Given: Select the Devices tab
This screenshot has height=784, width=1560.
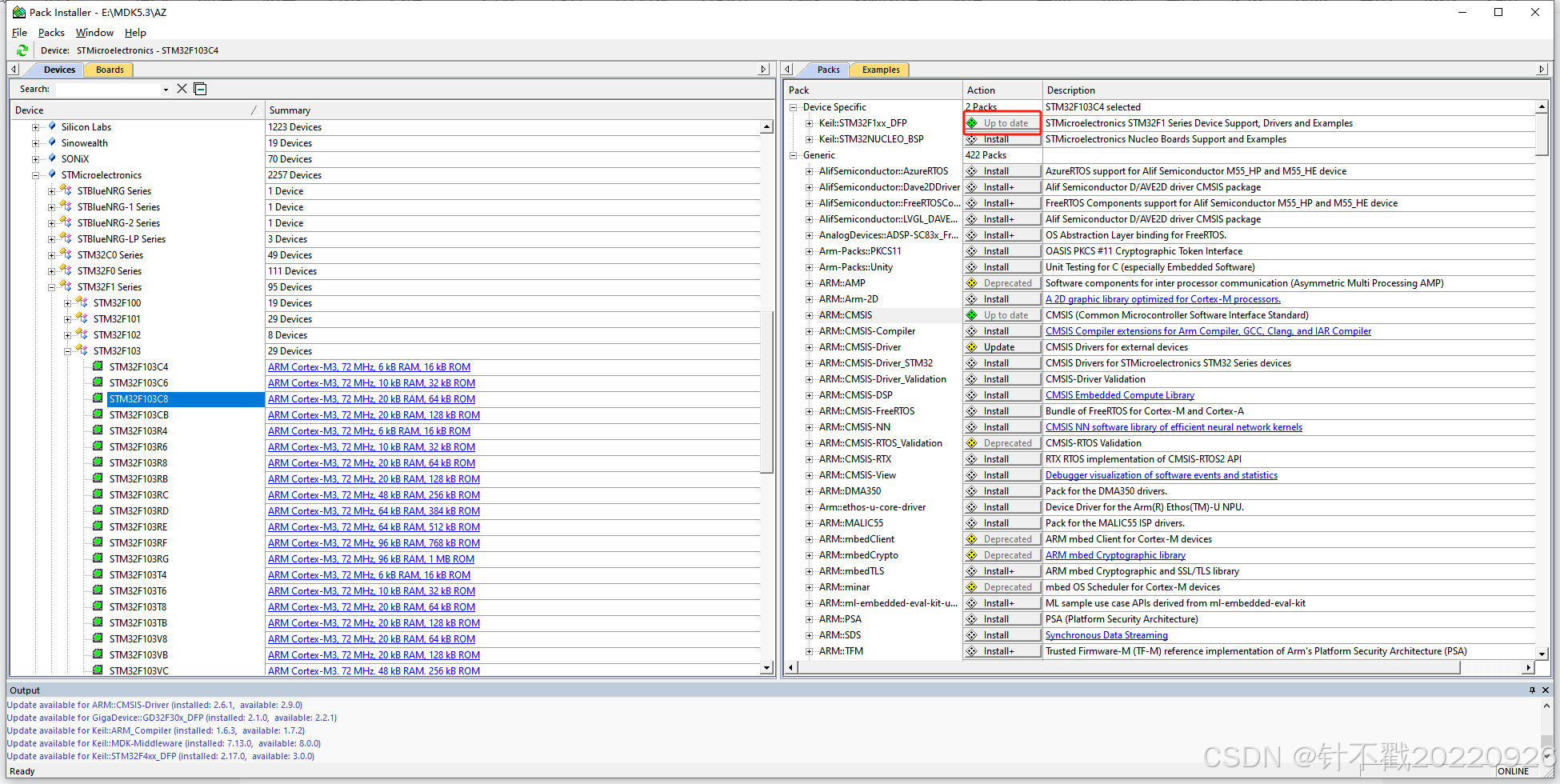Looking at the screenshot, I should point(59,70).
